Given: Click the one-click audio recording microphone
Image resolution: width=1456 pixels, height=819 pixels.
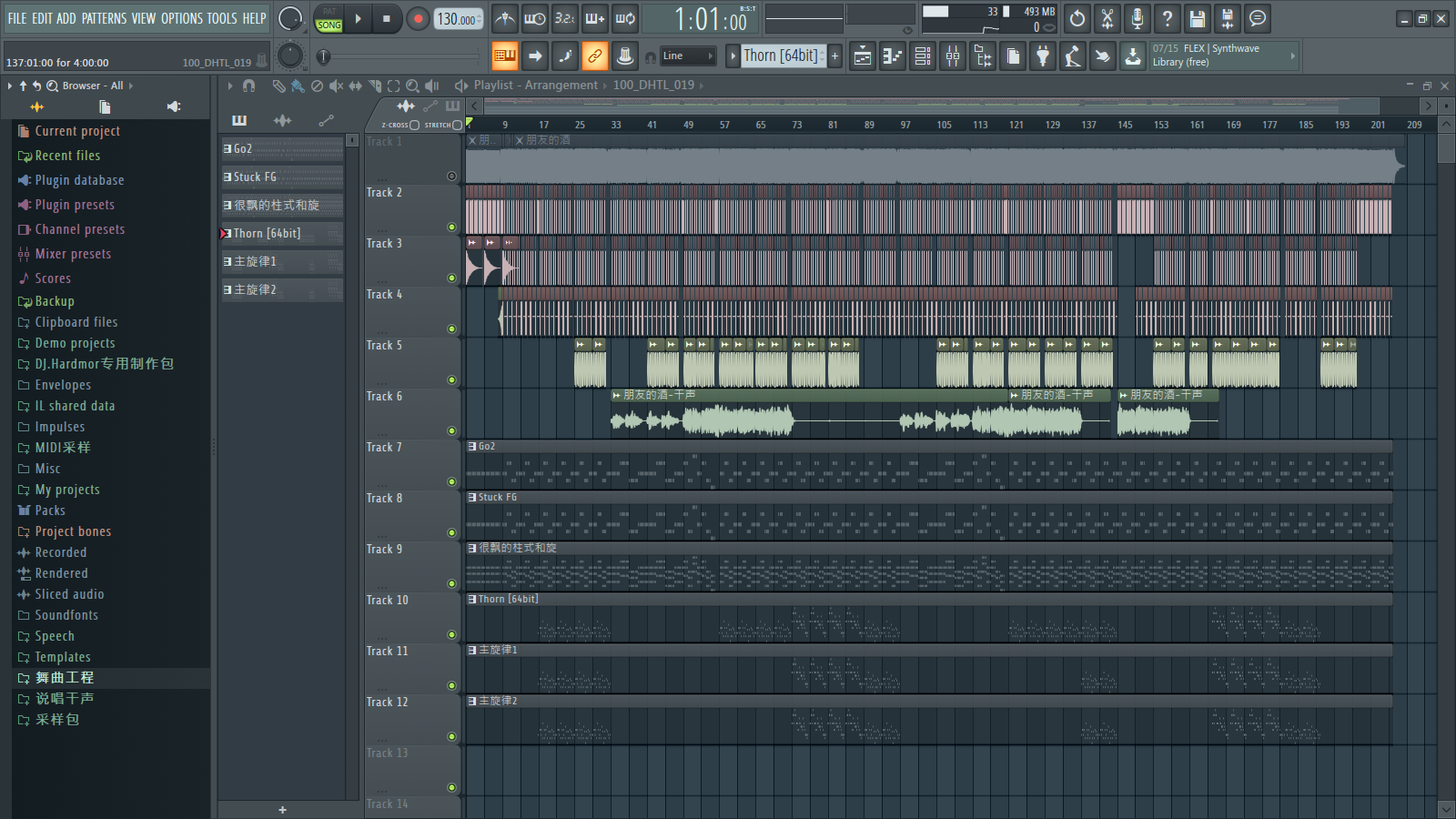Looking at the screenshot, I should [1137, 18].
